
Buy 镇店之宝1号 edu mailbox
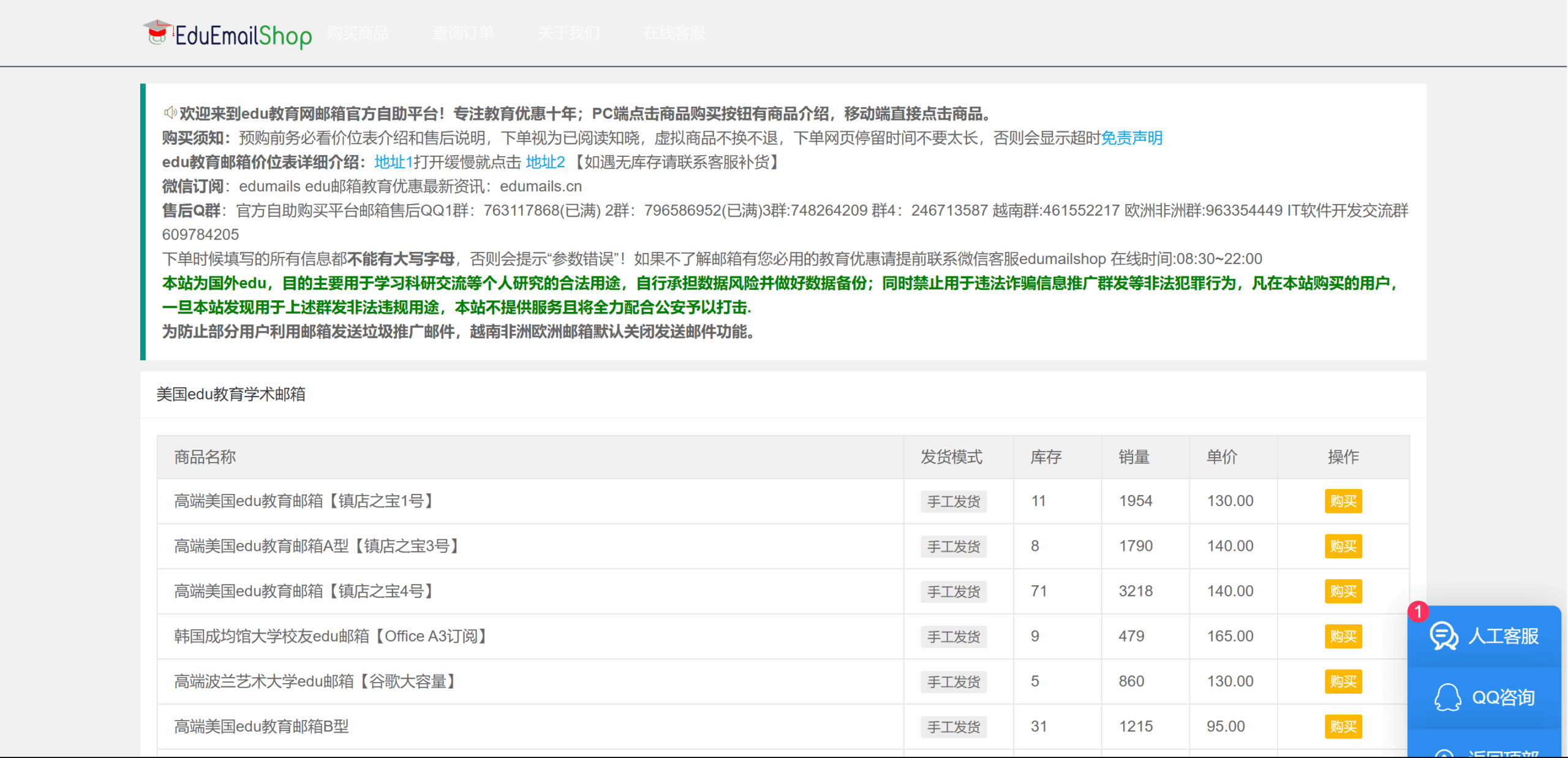point(1343,501)
